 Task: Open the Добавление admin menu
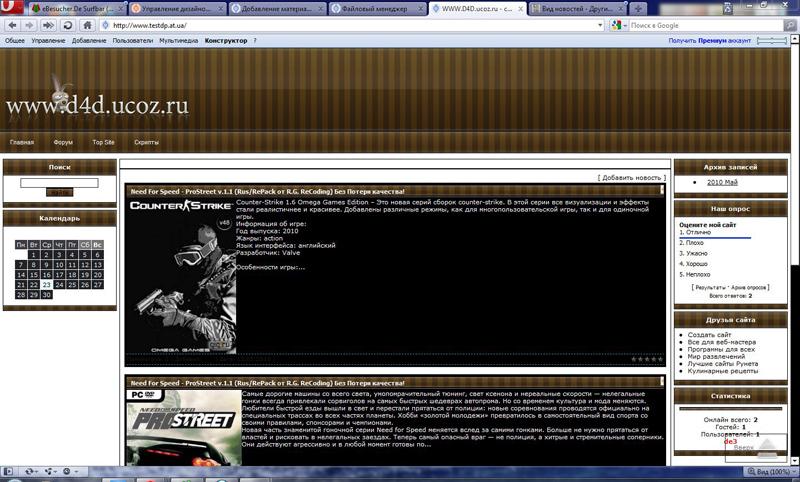coord(89,40)
